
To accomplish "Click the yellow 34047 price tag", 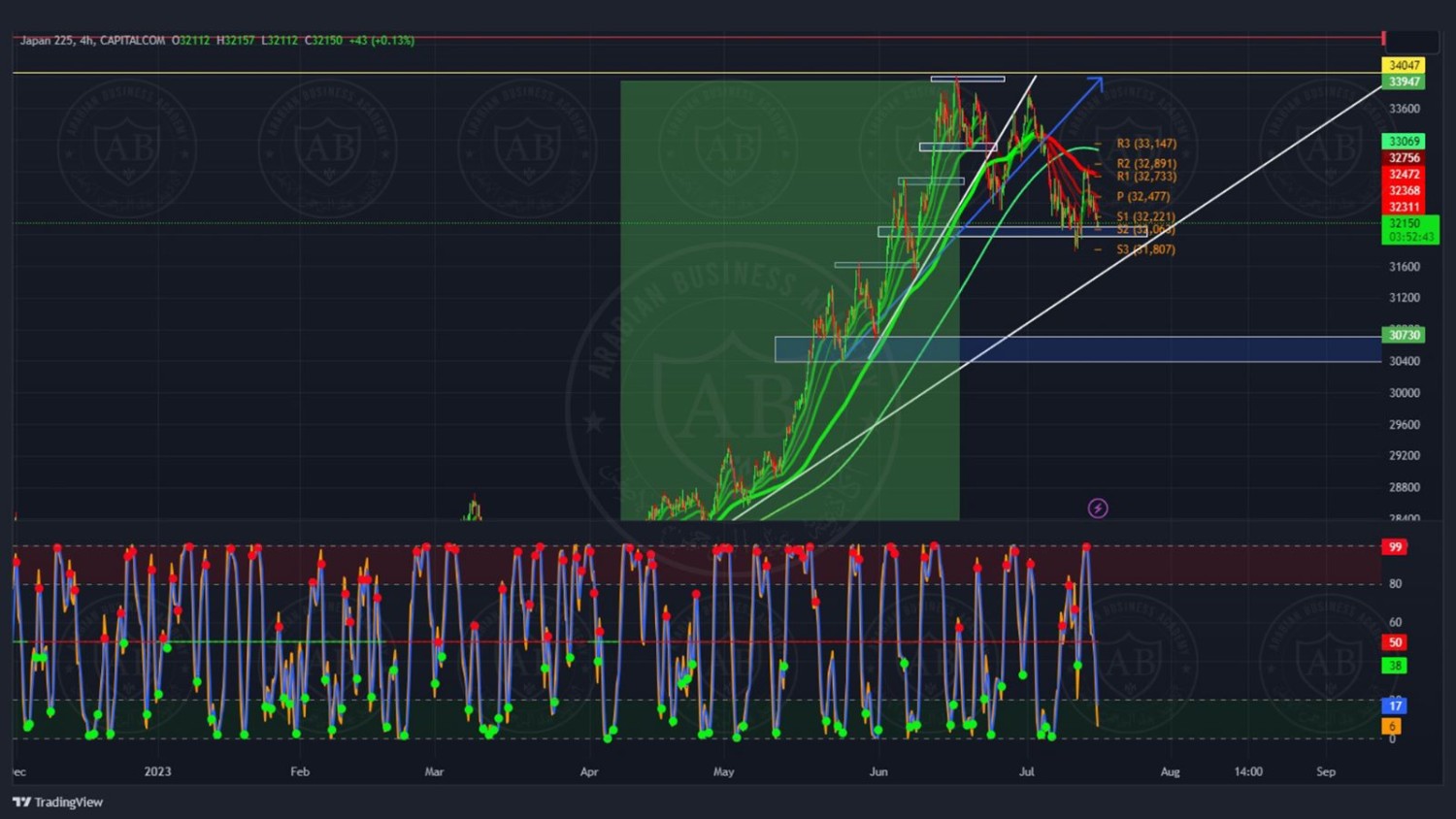I will click(1404, 65).
